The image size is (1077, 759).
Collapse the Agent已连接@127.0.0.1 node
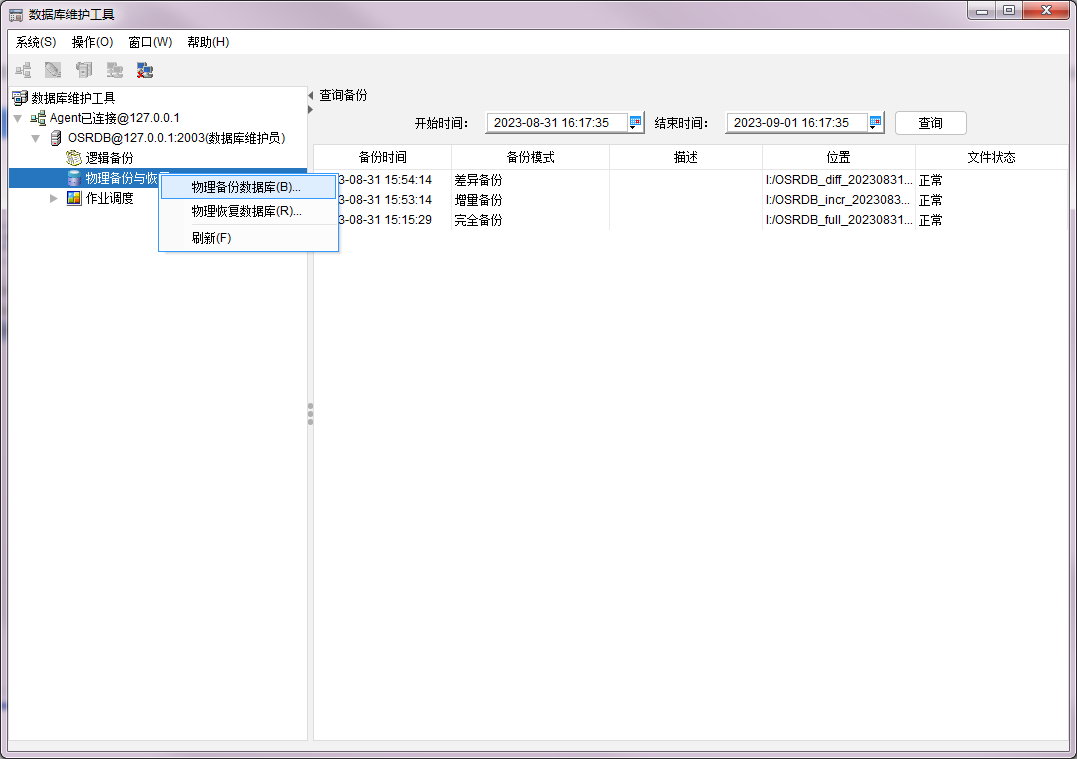tap(17, 118)
